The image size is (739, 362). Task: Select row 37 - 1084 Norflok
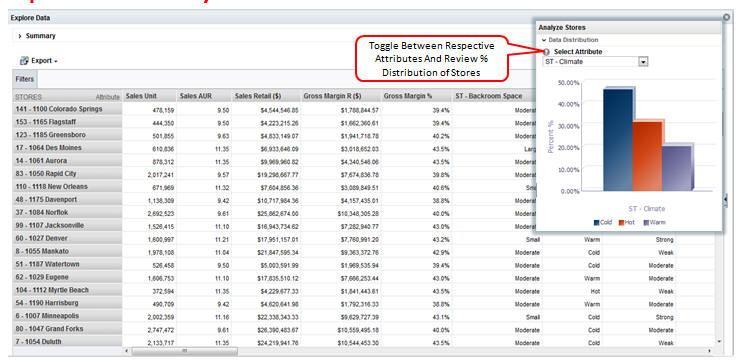pyautogui.click(x=67, y=213)
